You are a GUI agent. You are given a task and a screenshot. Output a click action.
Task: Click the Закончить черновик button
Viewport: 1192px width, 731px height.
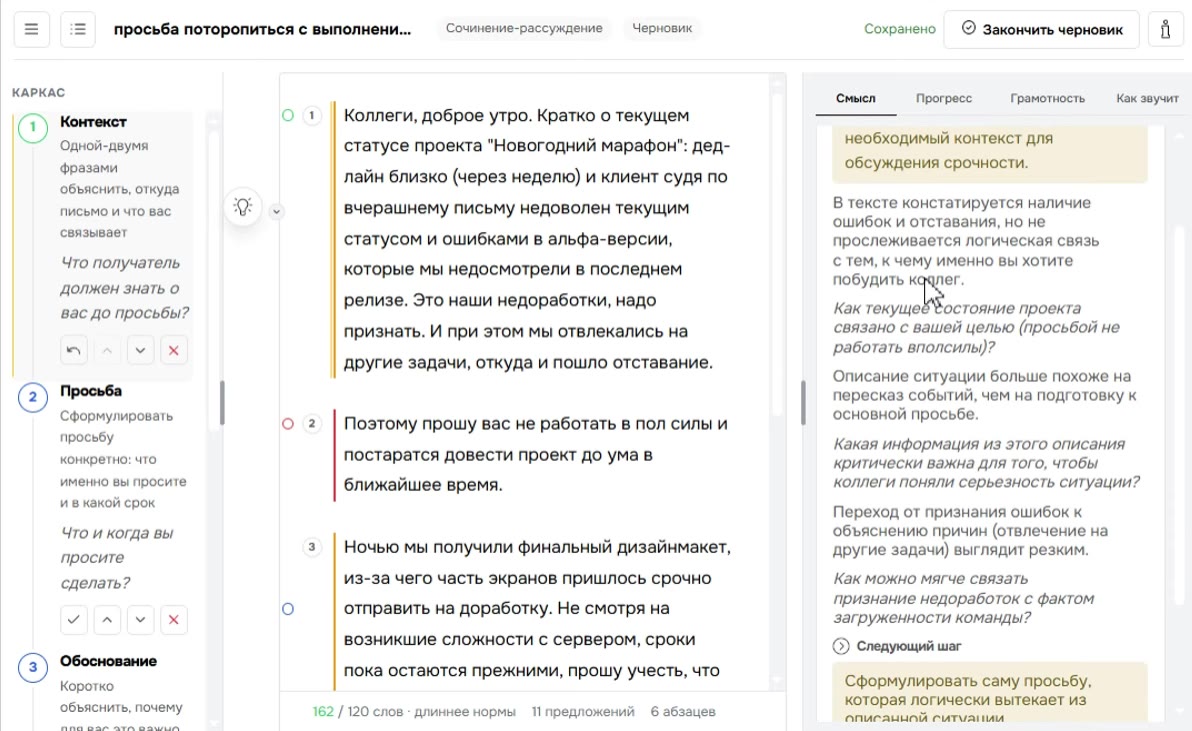pyautogui.click(x=1041, y=30)
